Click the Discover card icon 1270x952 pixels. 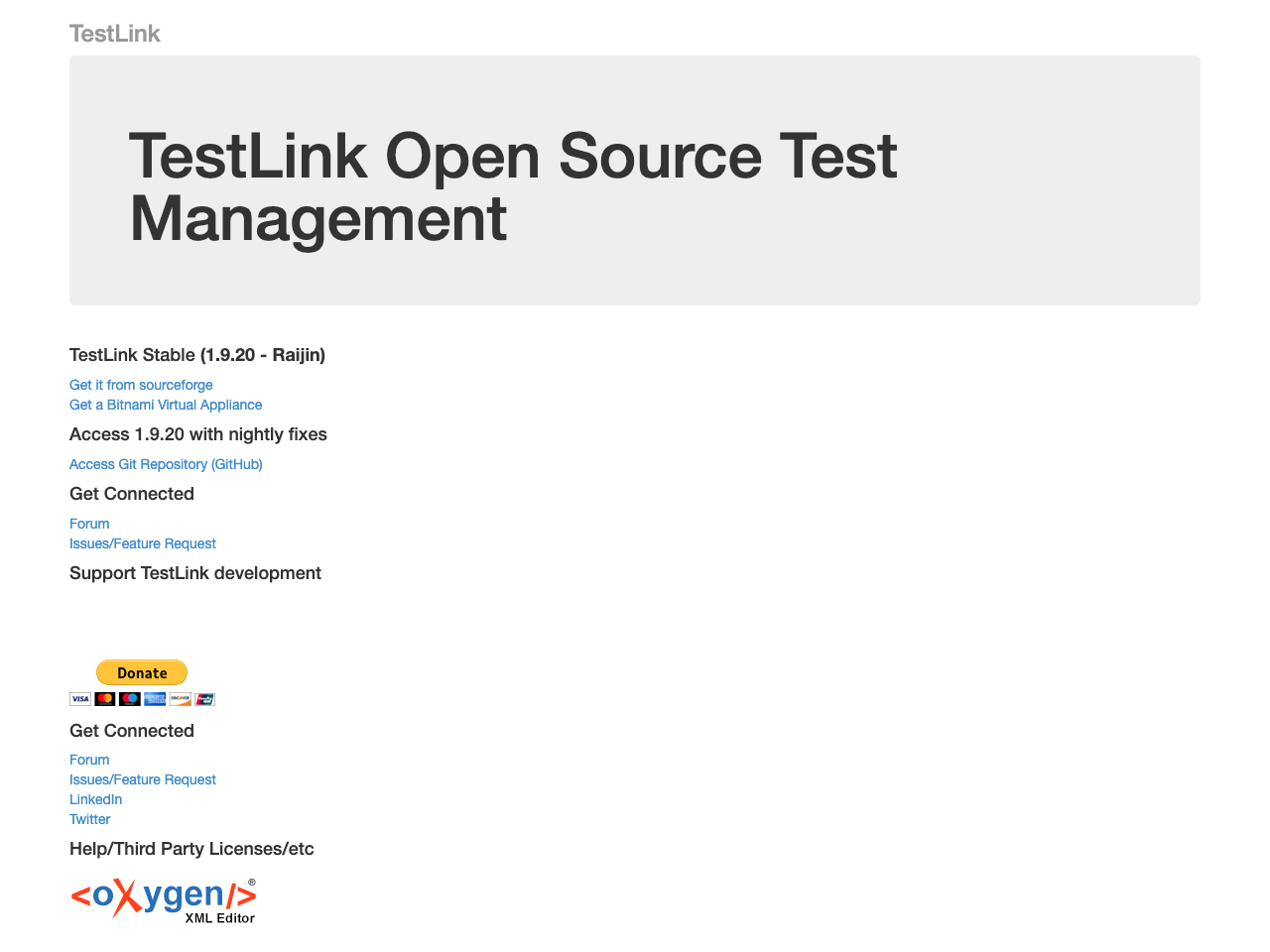(181, 699)
